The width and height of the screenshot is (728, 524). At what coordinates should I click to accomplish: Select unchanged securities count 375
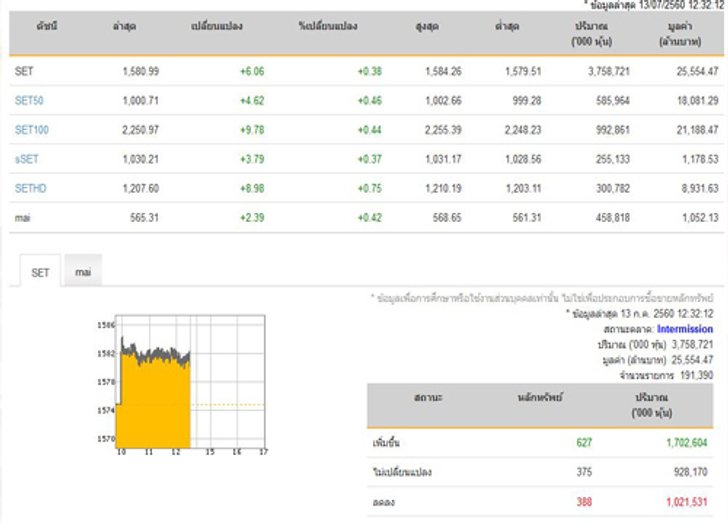click(584, 472)
